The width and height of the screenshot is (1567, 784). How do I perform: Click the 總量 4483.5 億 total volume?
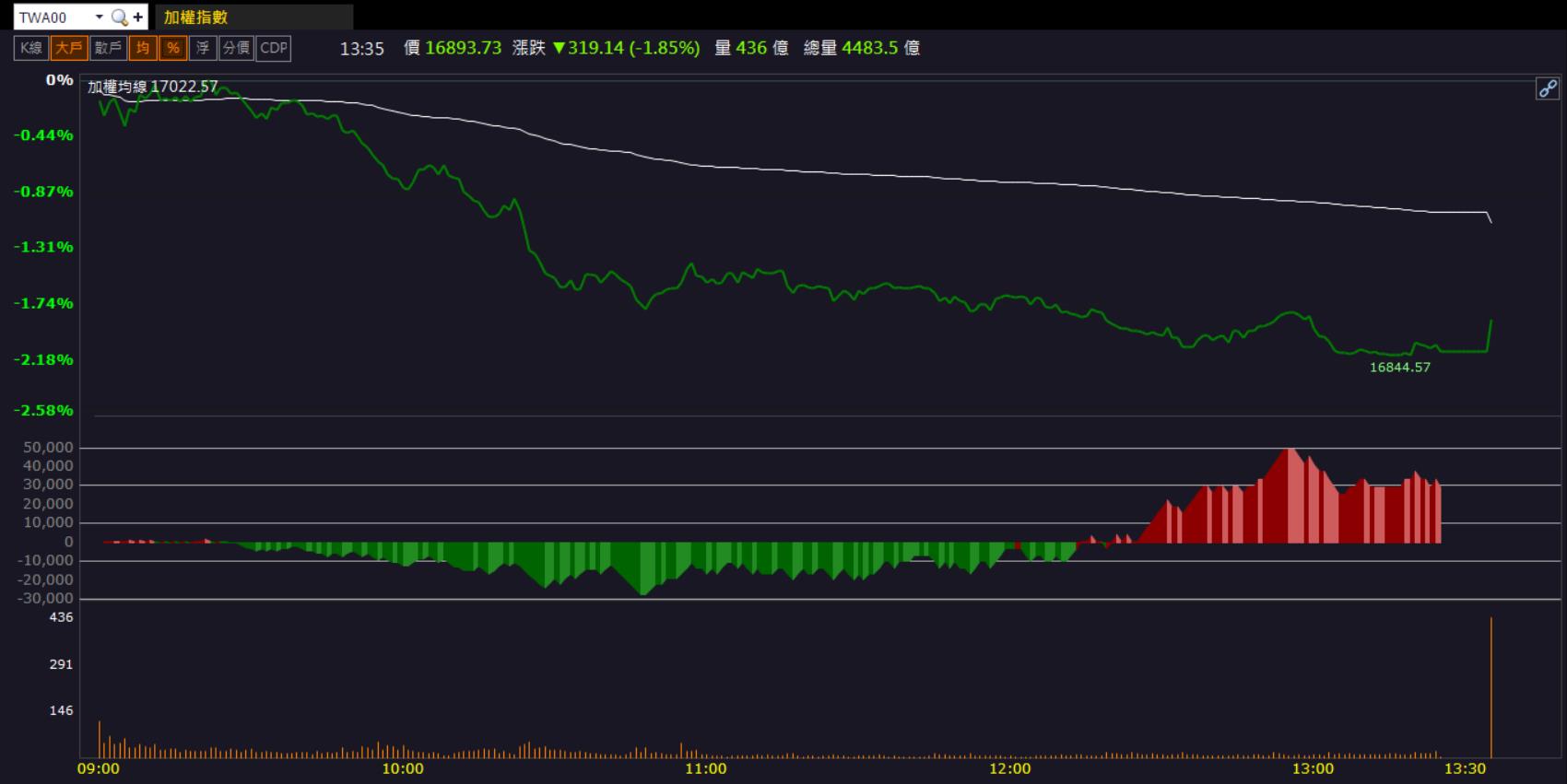tap(862, 48)
